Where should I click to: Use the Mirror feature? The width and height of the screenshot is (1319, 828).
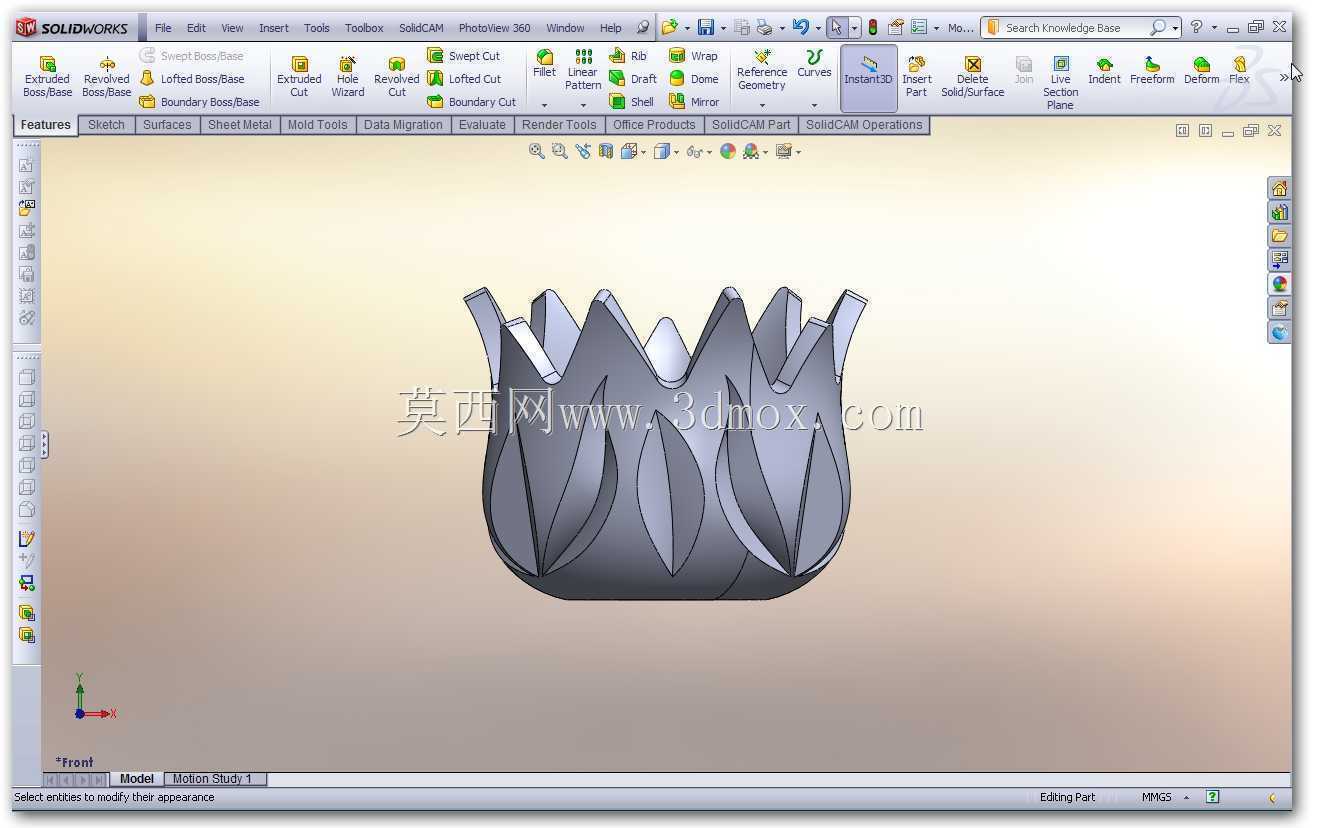[693, 101]
